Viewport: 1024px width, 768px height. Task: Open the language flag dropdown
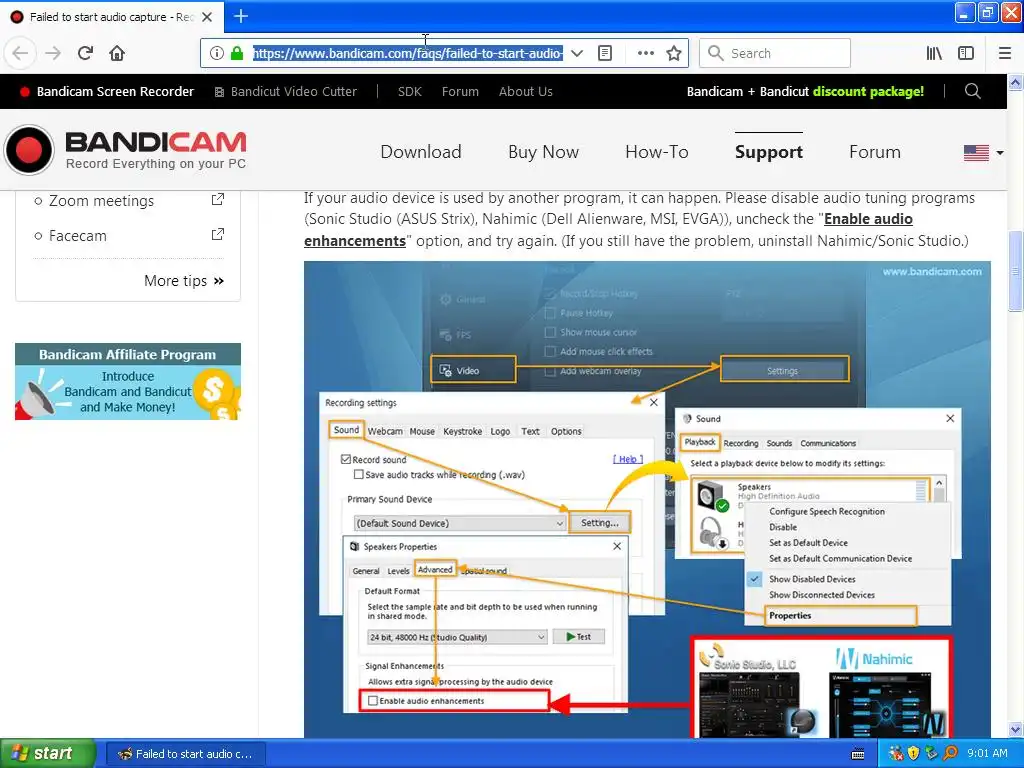pyautogui.click(x=984, y=153)
